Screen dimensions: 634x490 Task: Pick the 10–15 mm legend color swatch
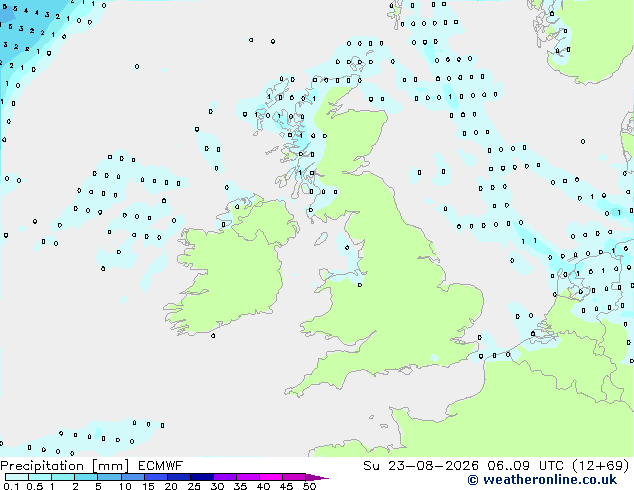pyautogui.click(x=132, y=477)
